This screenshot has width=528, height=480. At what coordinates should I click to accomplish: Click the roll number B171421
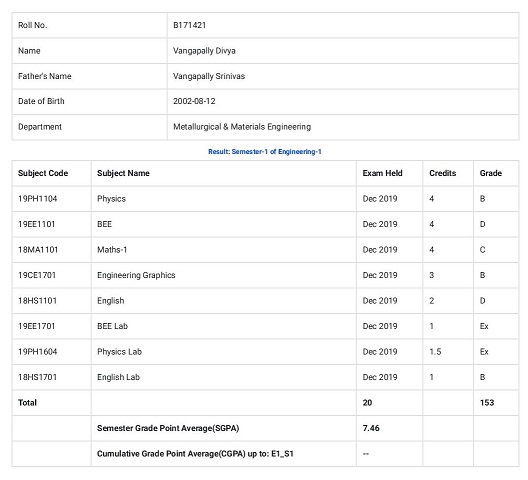(189, 25)
